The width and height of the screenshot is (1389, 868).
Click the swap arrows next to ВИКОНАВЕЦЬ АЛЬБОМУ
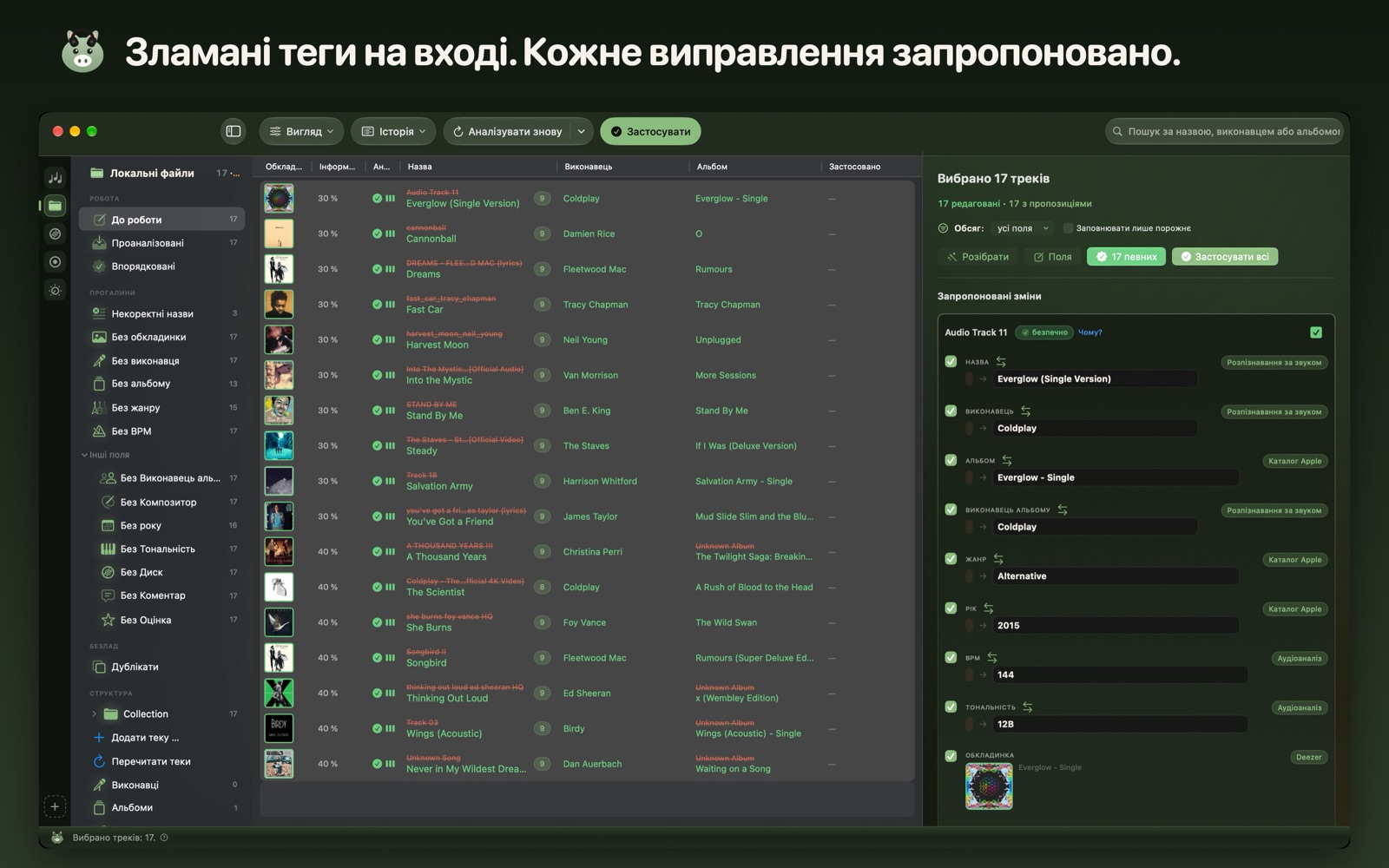click(1063, 510)
